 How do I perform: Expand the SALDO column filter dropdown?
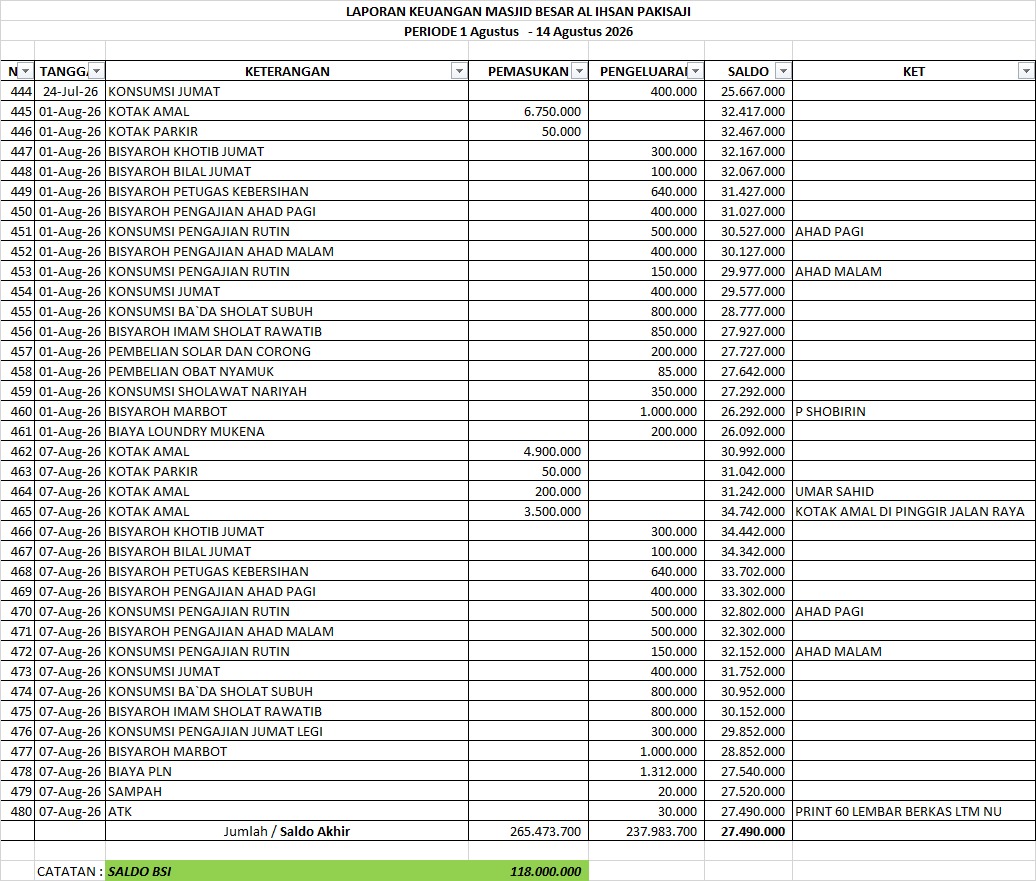coord(783,71)
